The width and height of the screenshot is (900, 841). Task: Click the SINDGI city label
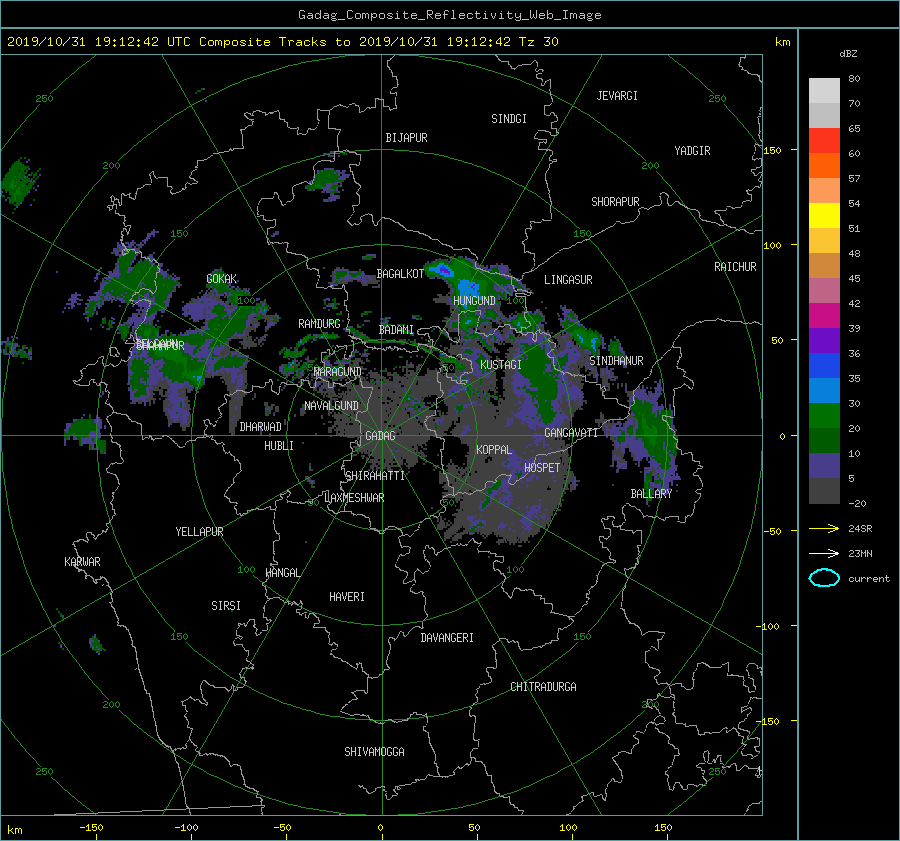(x=509, y=118)
